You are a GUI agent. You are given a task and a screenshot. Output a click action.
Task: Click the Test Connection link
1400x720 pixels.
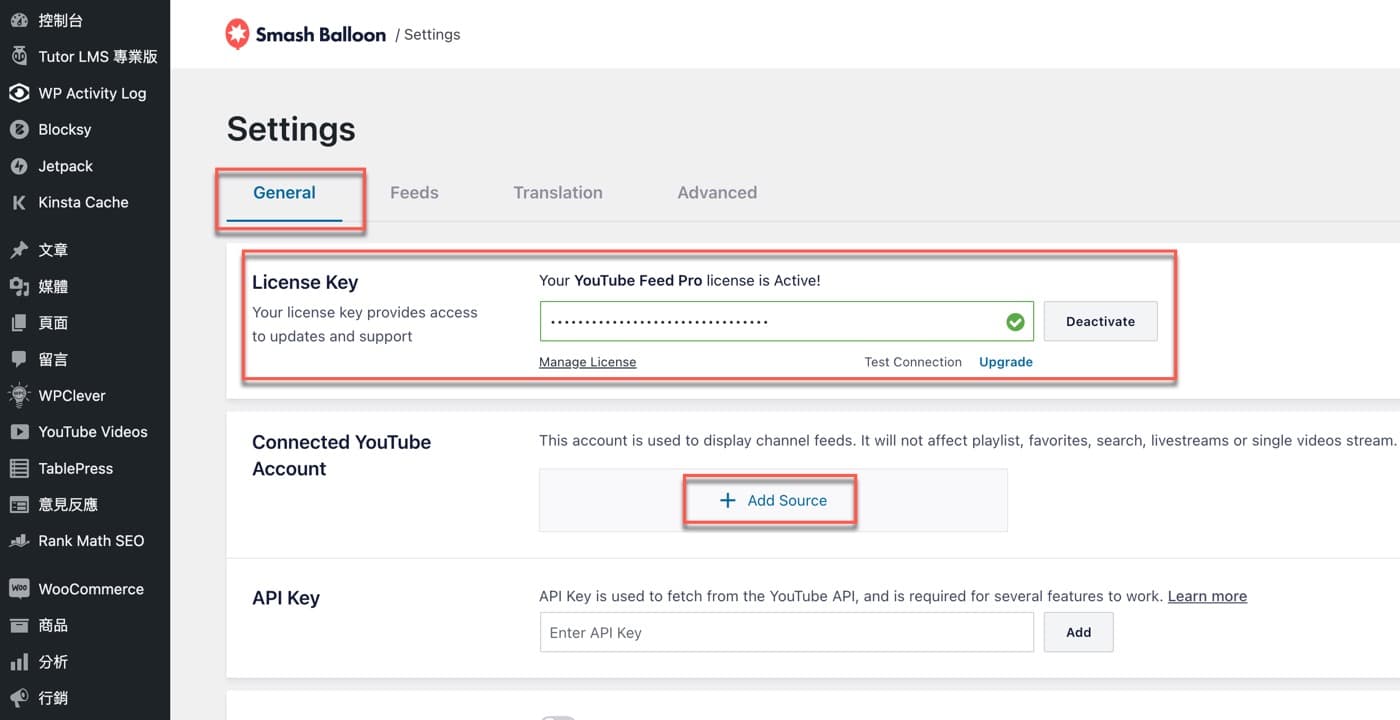[913, 362]
